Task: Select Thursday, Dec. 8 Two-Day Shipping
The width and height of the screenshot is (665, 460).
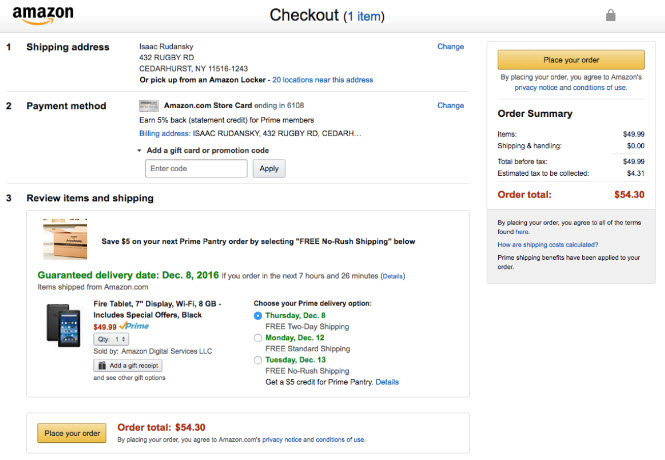Action: click(258, 315)
